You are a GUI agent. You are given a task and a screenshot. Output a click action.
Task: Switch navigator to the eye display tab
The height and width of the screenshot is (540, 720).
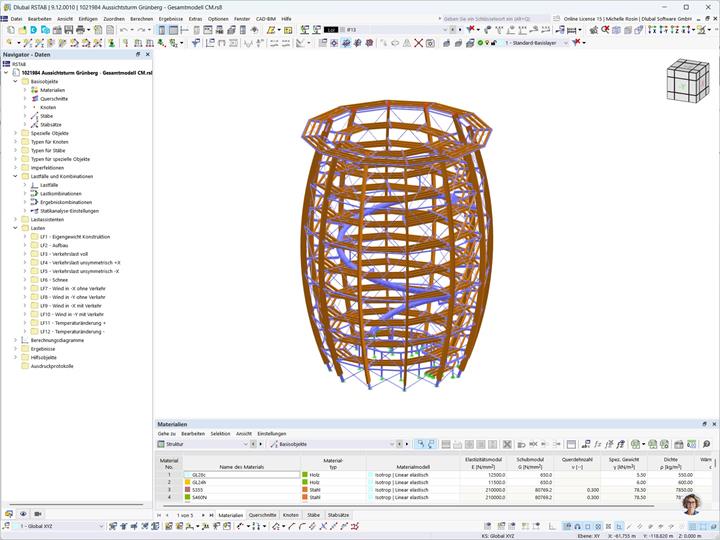[x=23, y=514]
